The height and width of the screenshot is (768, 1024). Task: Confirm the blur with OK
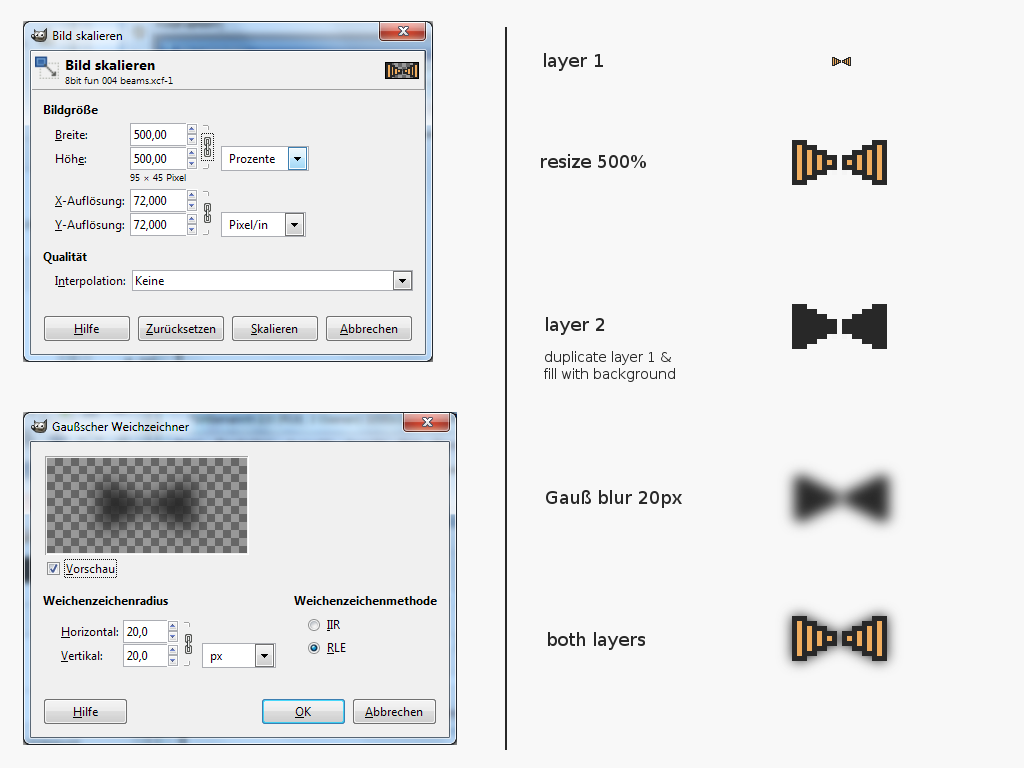[x=303, y=712]
